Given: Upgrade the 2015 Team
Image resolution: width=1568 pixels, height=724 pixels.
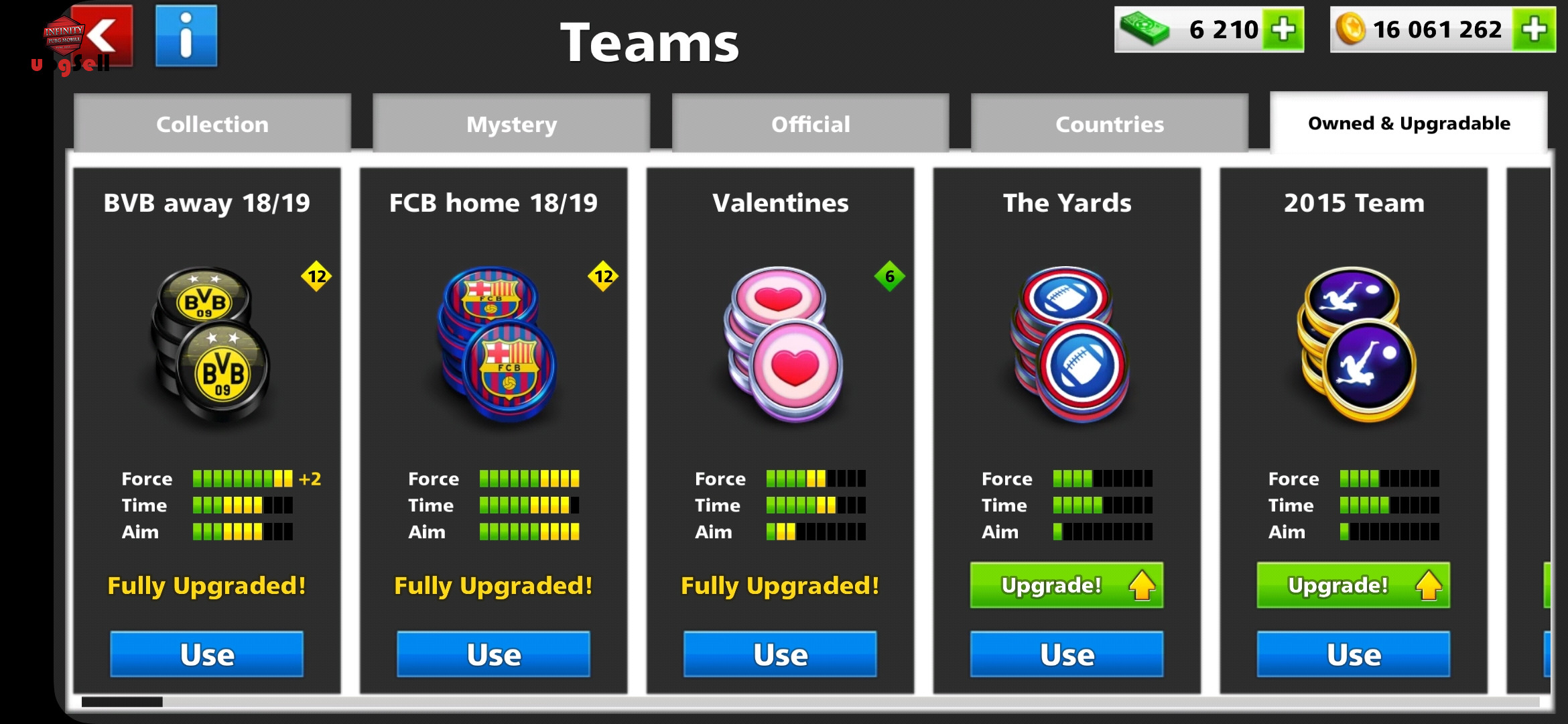Looking at the screenshot, I should 1354,585.
